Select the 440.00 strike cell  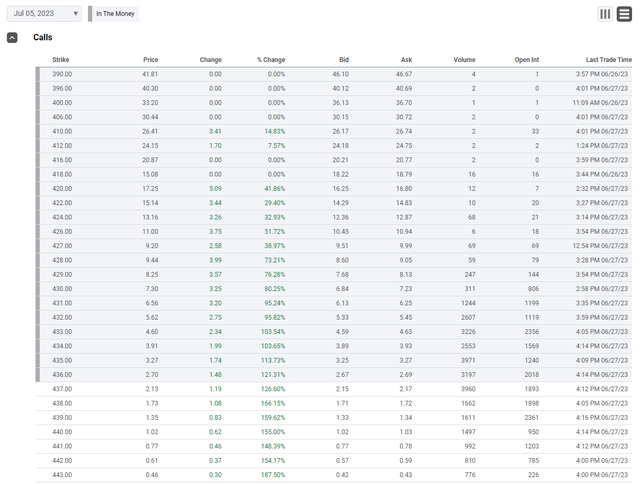pyautogui.click(x=62, y=432)
